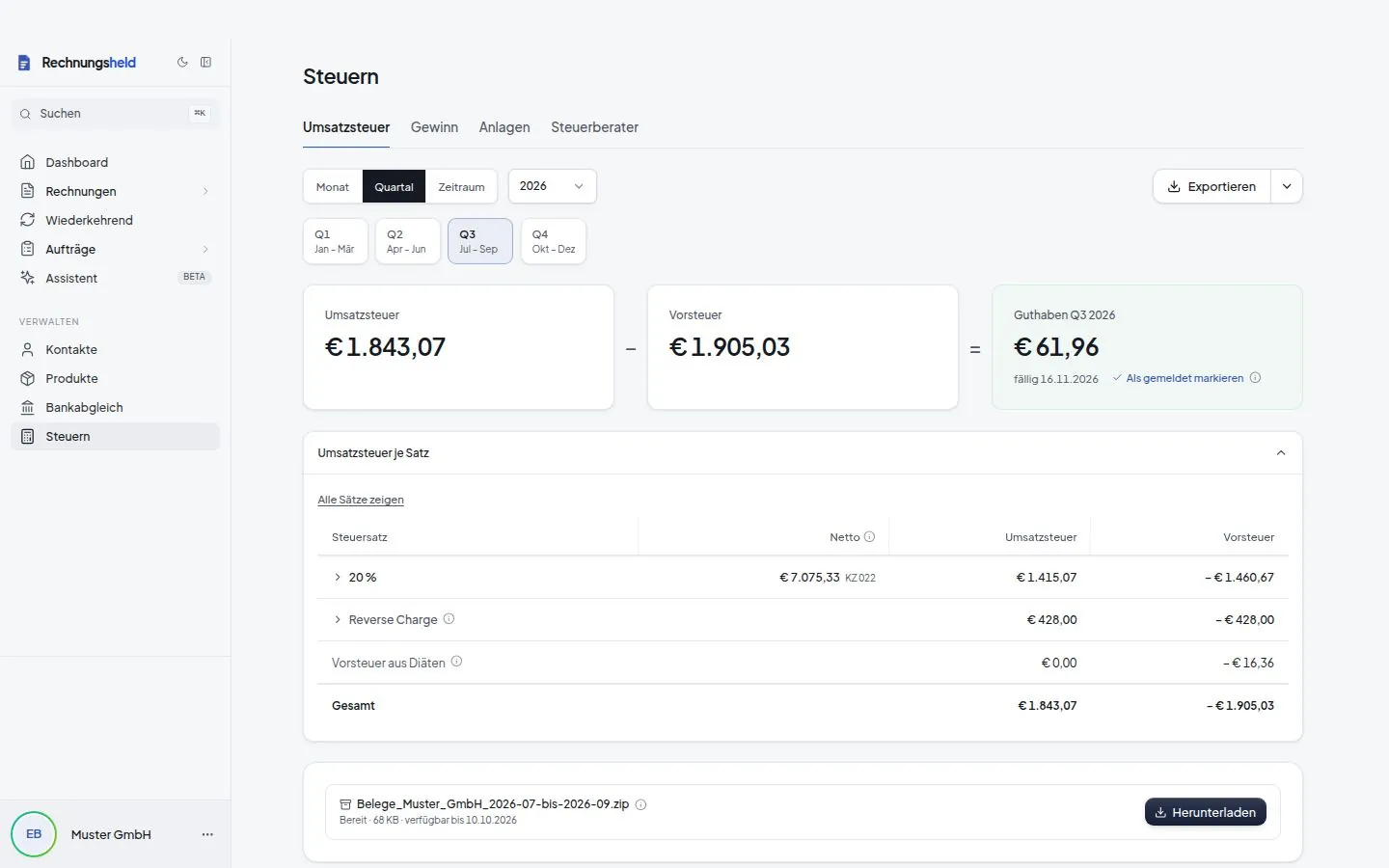Click info icon beside Reverse Charge
Image resolution: width=1389 pixels, height=868 pixels.
(449, 618)
